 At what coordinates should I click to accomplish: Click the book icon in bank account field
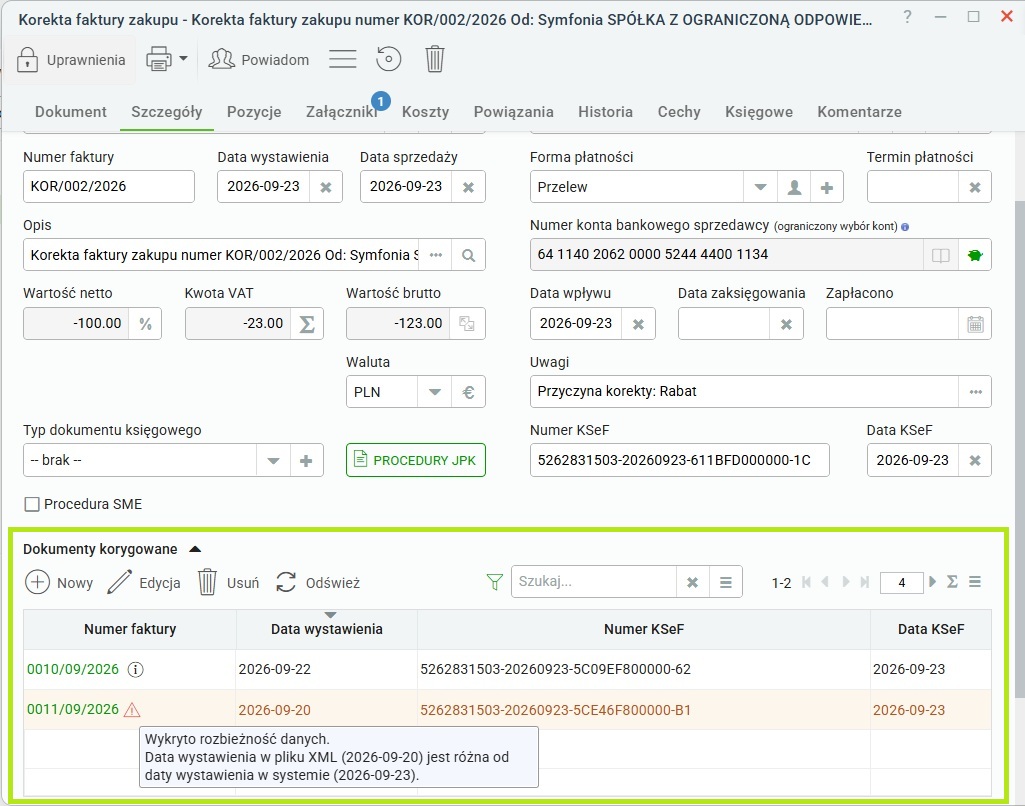pyautogui.click(x=941, y=255)
